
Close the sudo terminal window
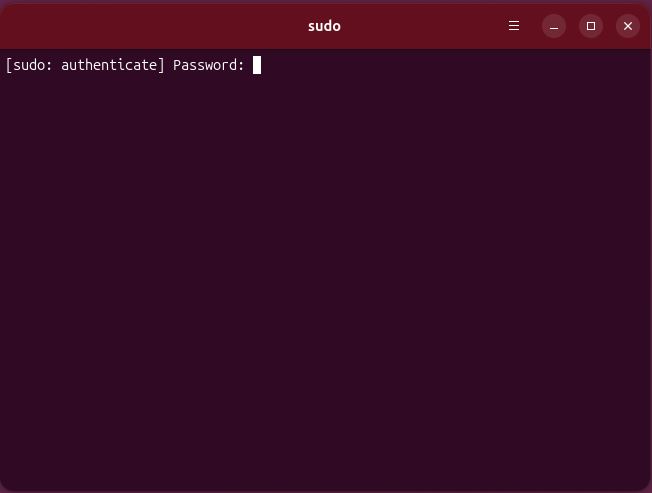pyautogui.click(x=628, y=26)
